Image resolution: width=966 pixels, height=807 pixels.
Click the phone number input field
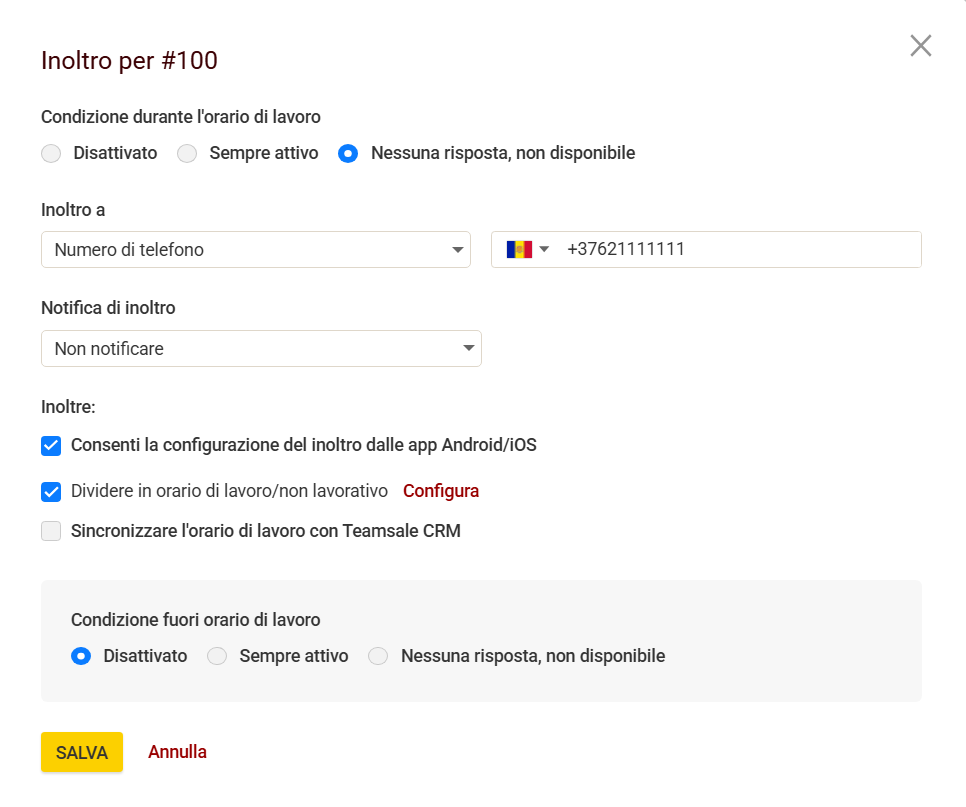click(738, 250)
